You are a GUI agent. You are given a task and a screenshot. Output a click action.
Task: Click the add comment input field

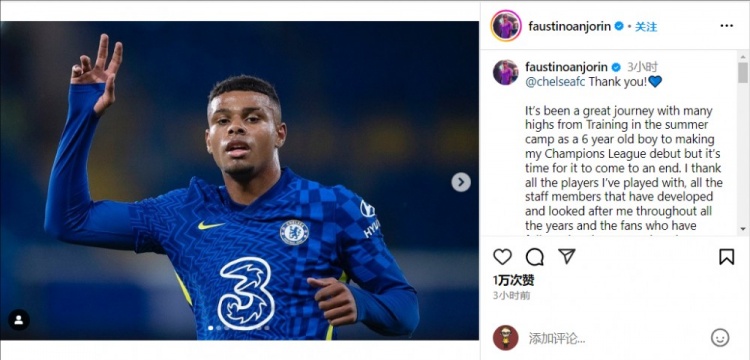[x=617, y=339]
